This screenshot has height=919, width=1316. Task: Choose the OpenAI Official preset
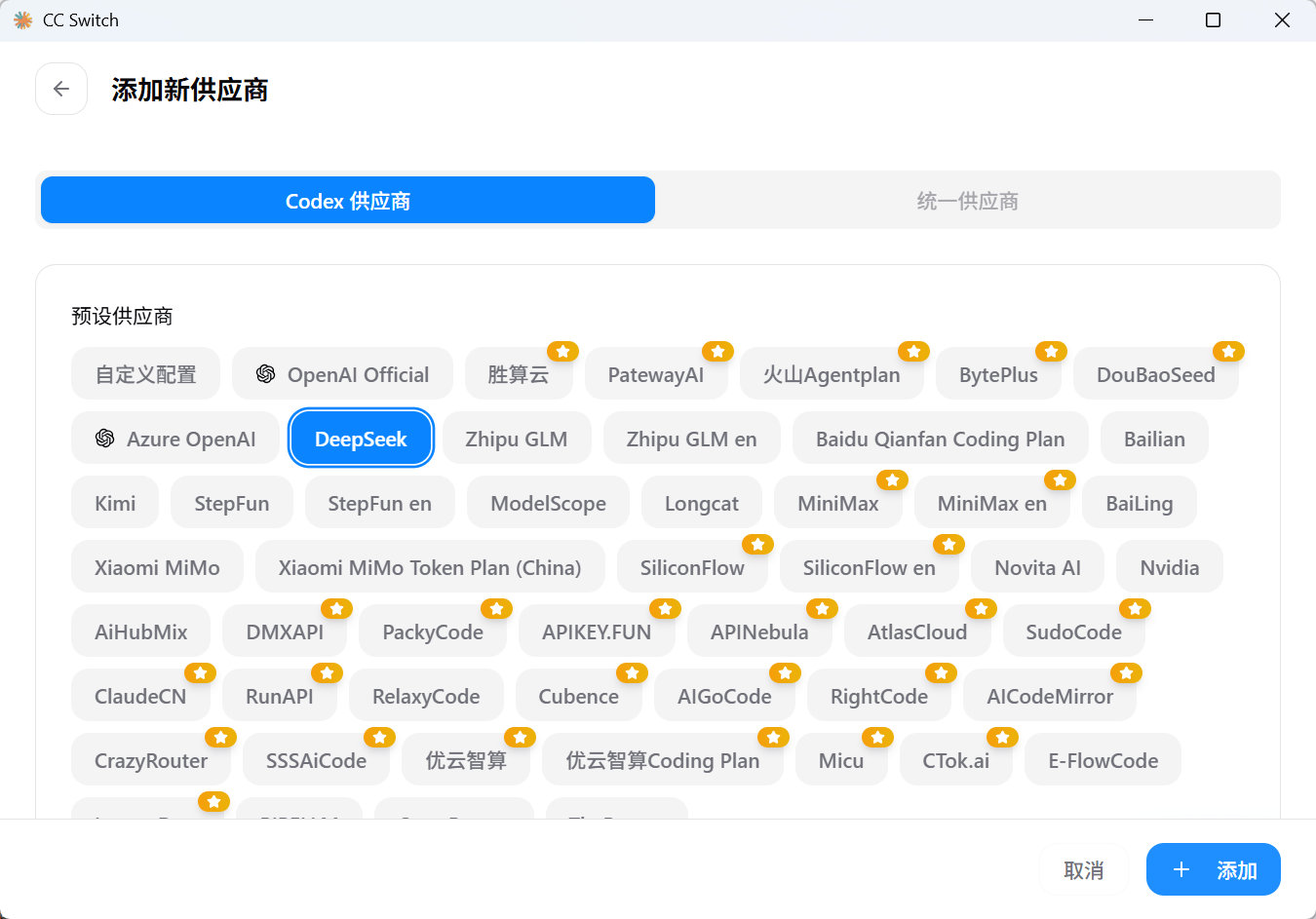pos(342,374)
